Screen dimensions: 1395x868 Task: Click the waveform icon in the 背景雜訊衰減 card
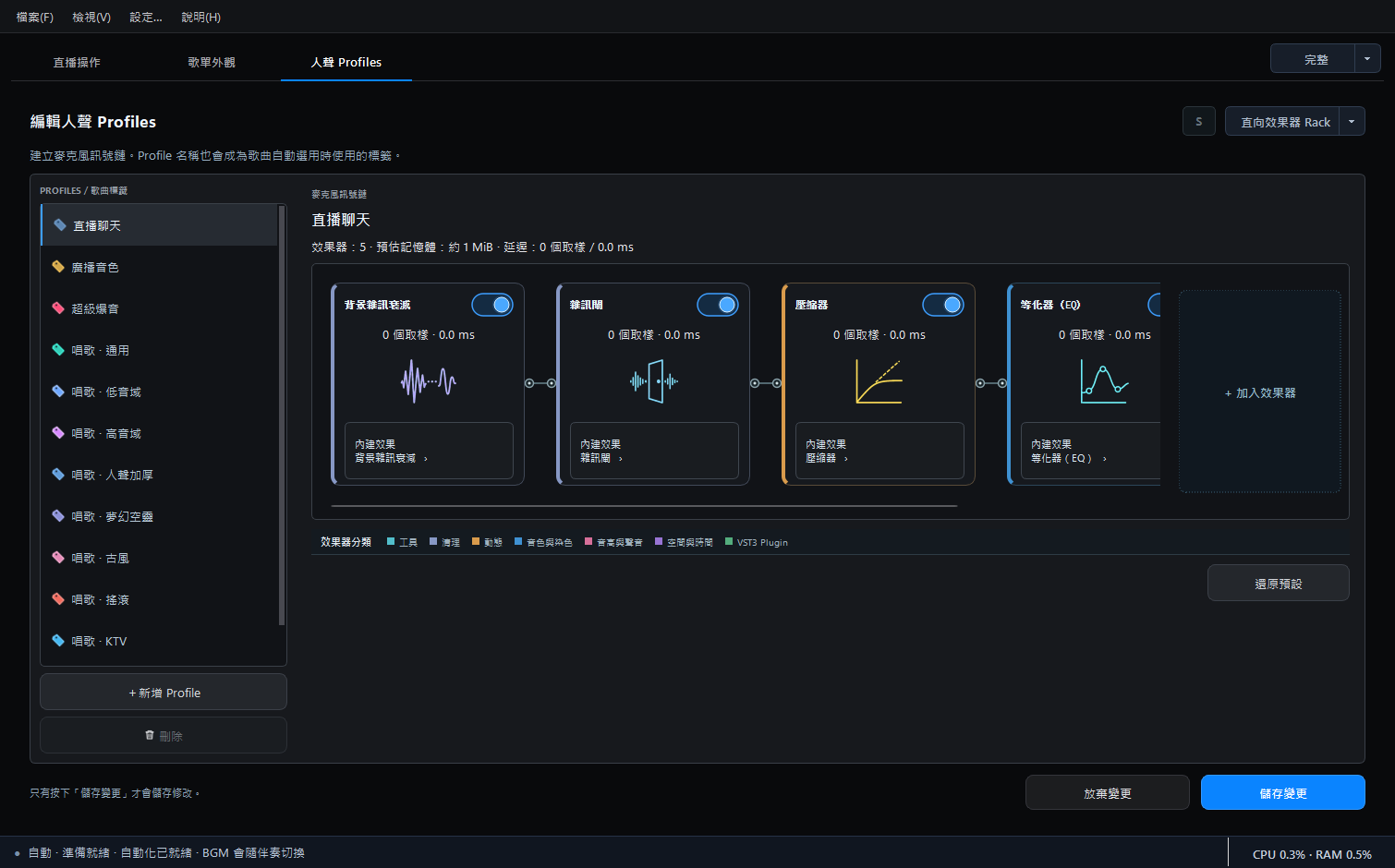(428, 380)
